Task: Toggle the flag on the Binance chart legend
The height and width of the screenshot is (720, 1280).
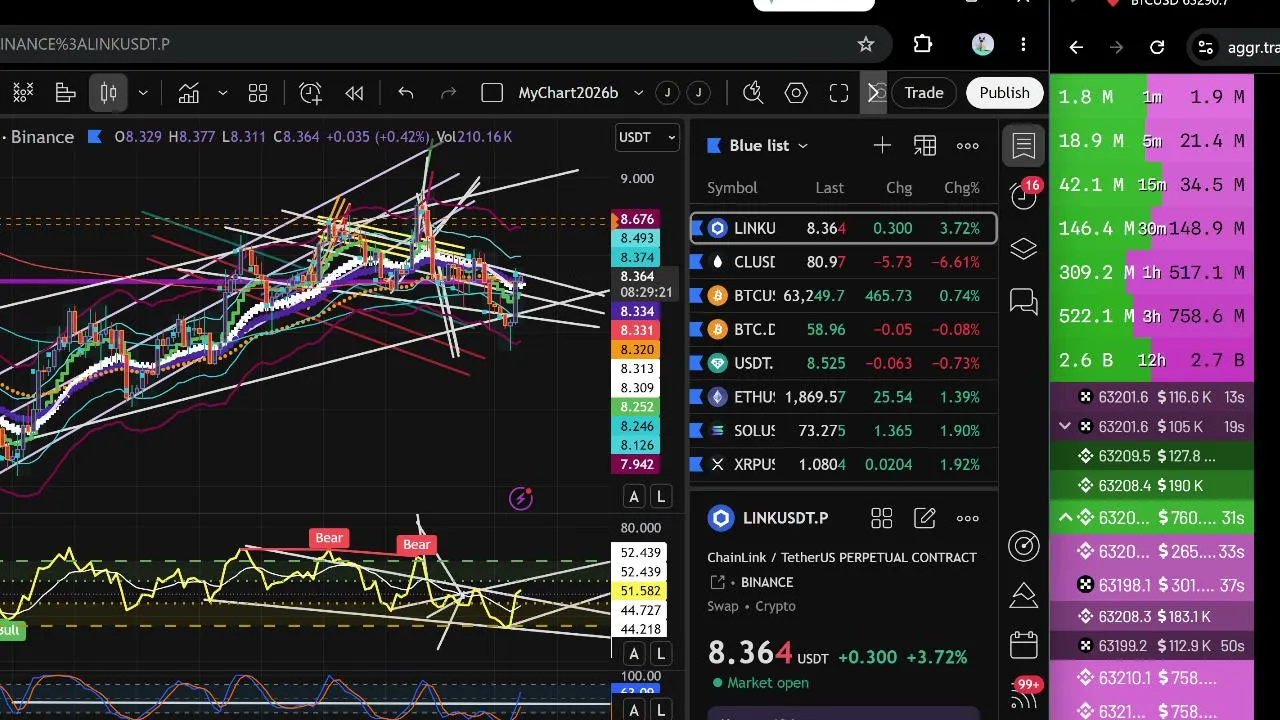Action: click(95, 137)
